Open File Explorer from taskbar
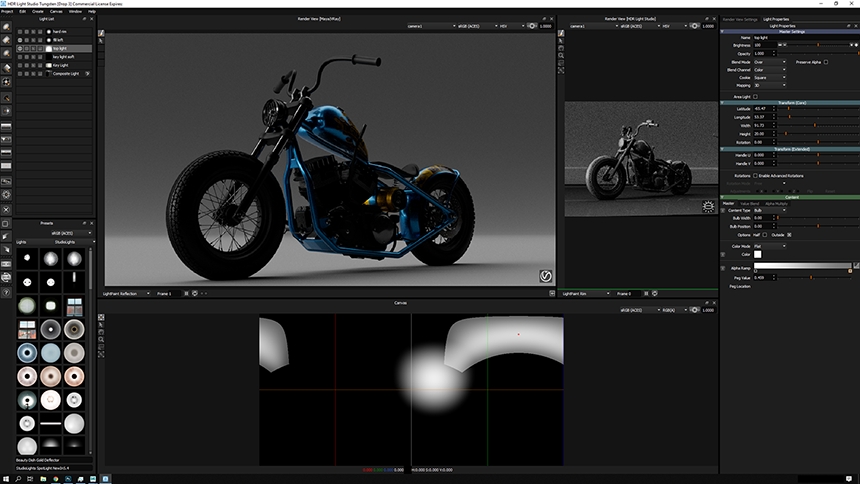 (x=43, y=479)
